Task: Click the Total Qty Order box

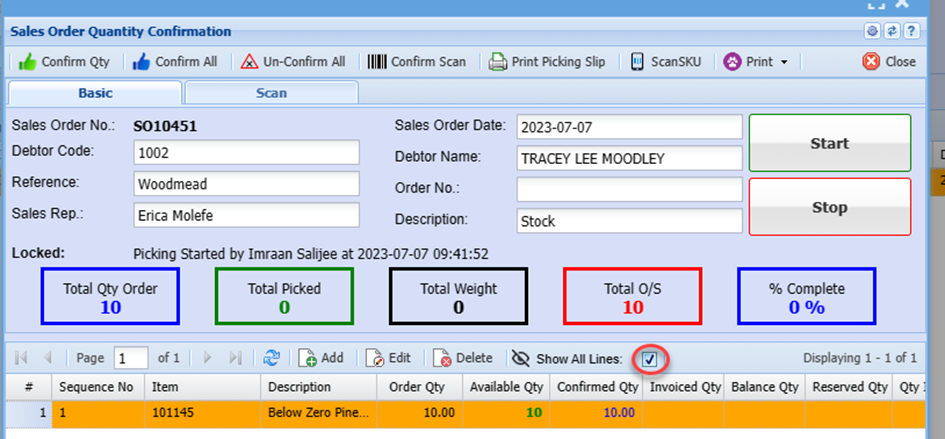Action: [x=110, y=297]
